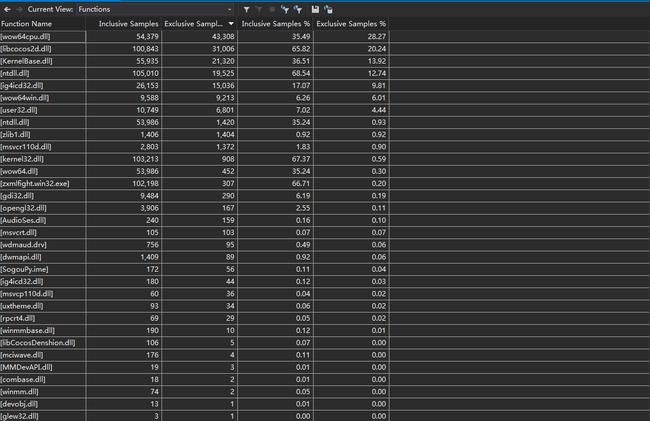
Task: Sort by Inclusive Samples column header
Action: click(x=124, y=24)
